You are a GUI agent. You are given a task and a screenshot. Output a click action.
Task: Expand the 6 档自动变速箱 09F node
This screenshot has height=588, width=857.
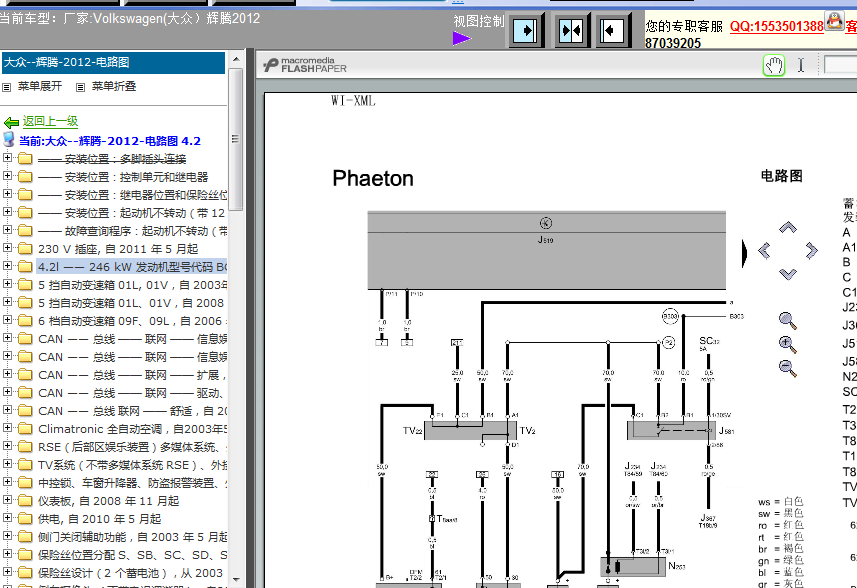coord(7,320)
